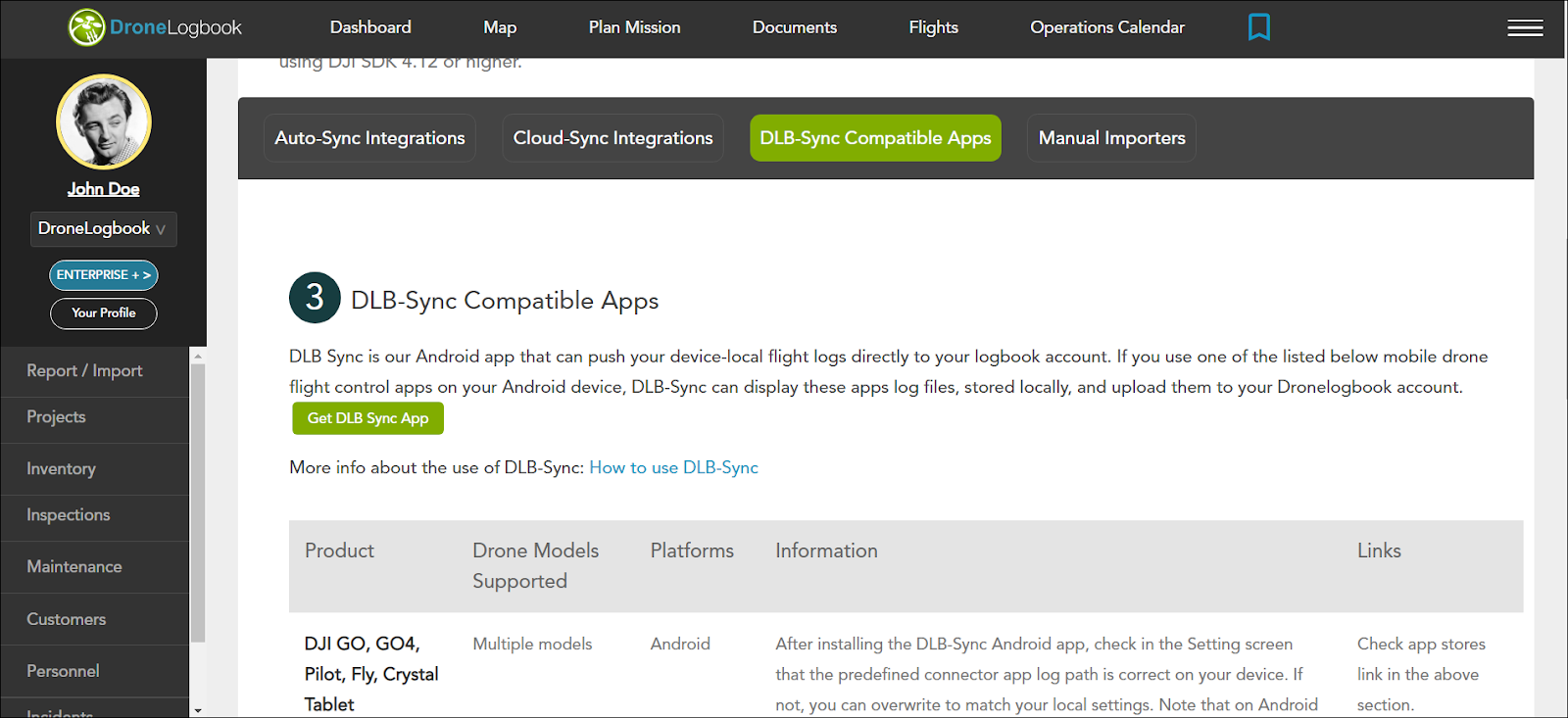The height and width of the screenshot is (718, 1568).
Task: Open Report / Import in the sidebar
Action: tap(95, 371)
